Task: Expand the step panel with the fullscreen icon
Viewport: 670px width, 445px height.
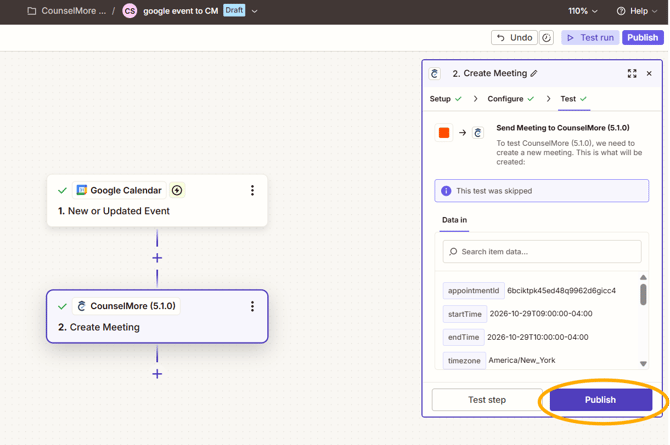Action: (632, 74)
